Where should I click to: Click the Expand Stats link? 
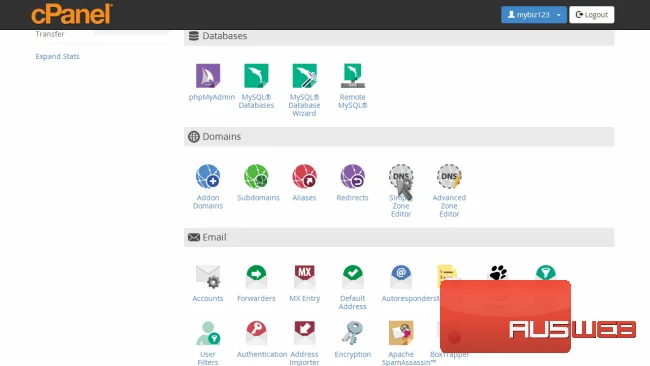(x=57, y=56)
